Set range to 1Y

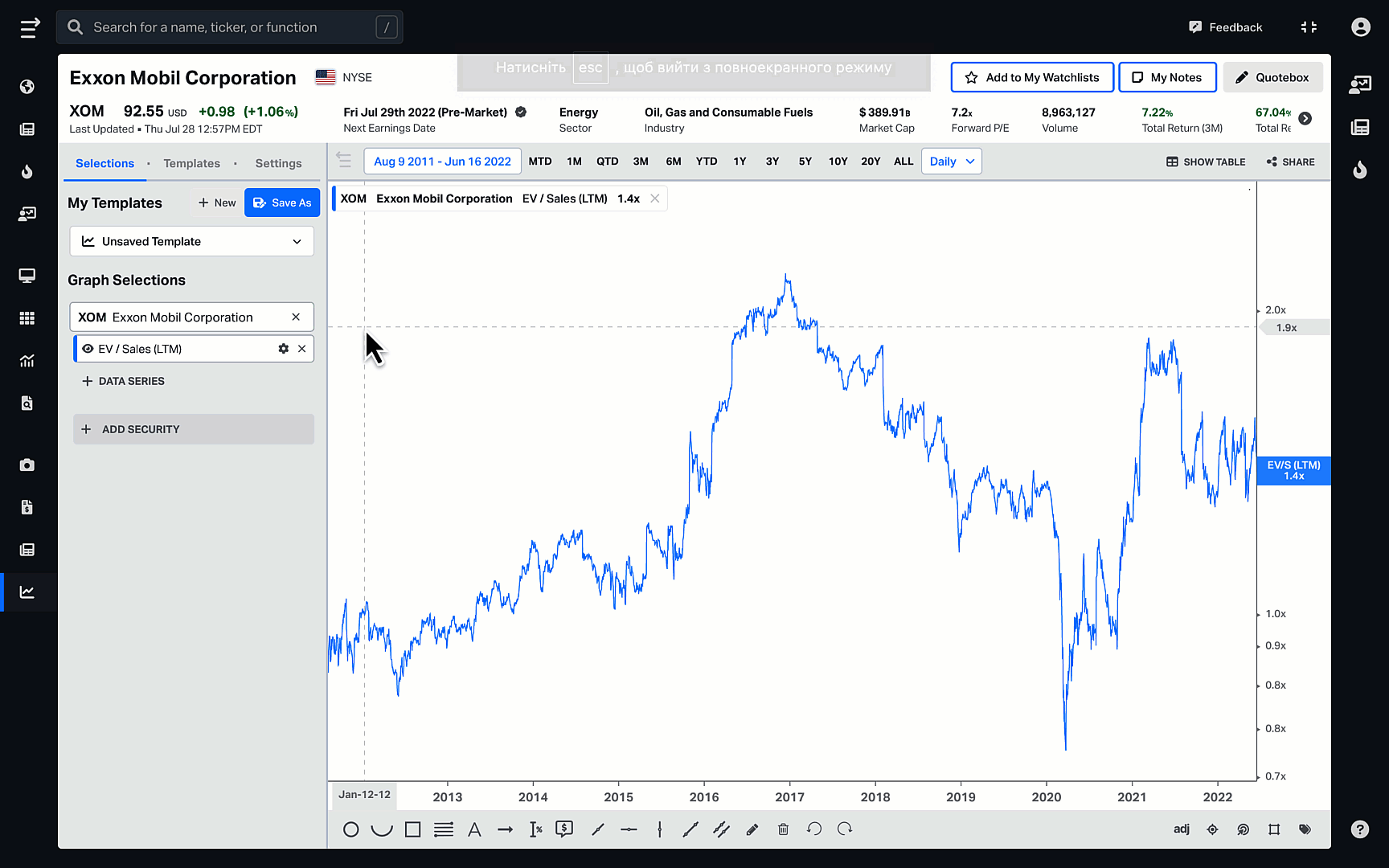pyautogui.click(x=740, y=162)
